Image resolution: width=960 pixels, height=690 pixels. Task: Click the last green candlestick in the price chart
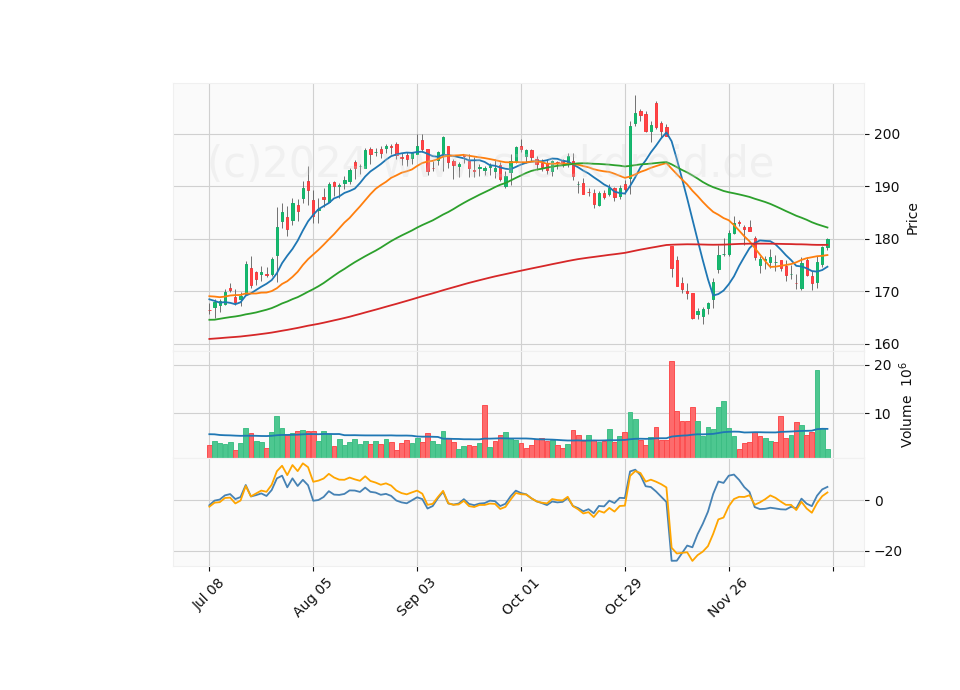click(828, 244)
